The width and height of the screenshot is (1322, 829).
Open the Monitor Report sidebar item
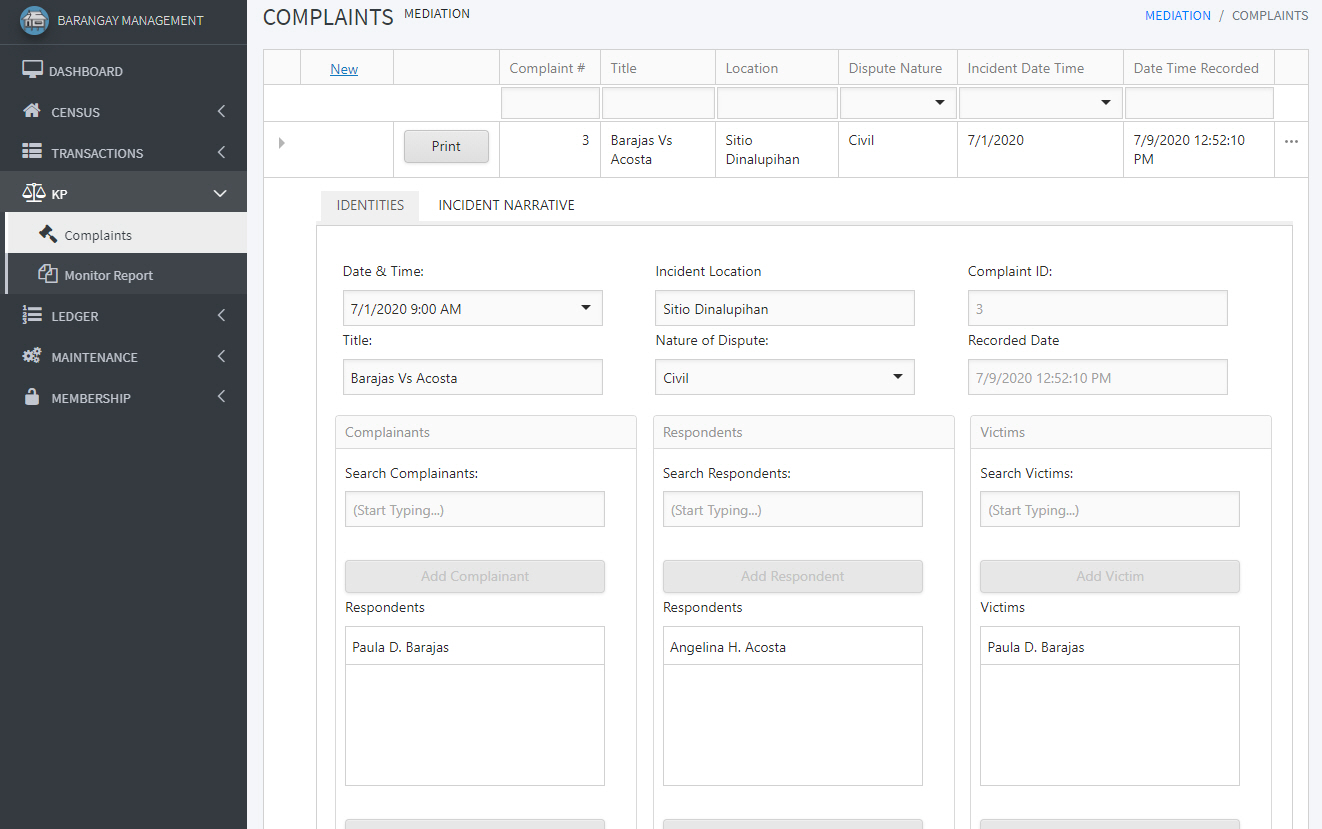click(125, 274)
